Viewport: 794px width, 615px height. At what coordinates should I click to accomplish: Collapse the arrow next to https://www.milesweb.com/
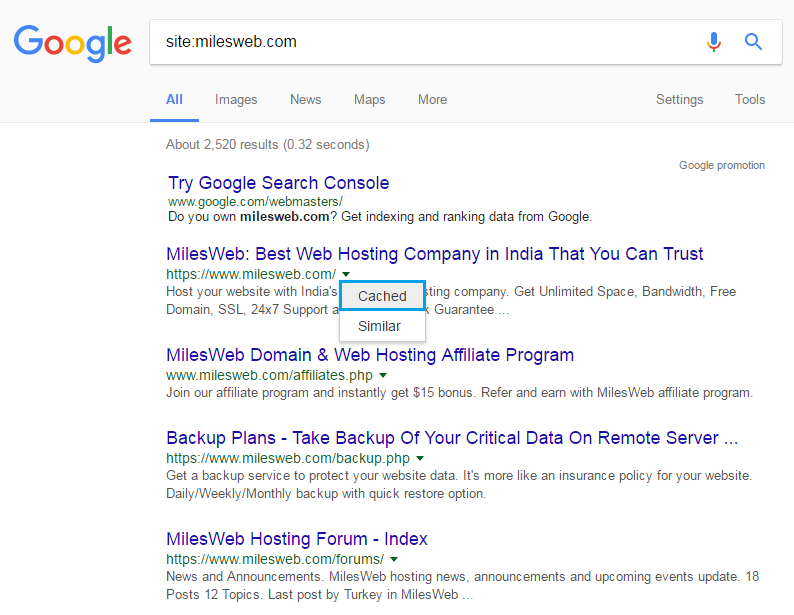[x=345, y=274]
